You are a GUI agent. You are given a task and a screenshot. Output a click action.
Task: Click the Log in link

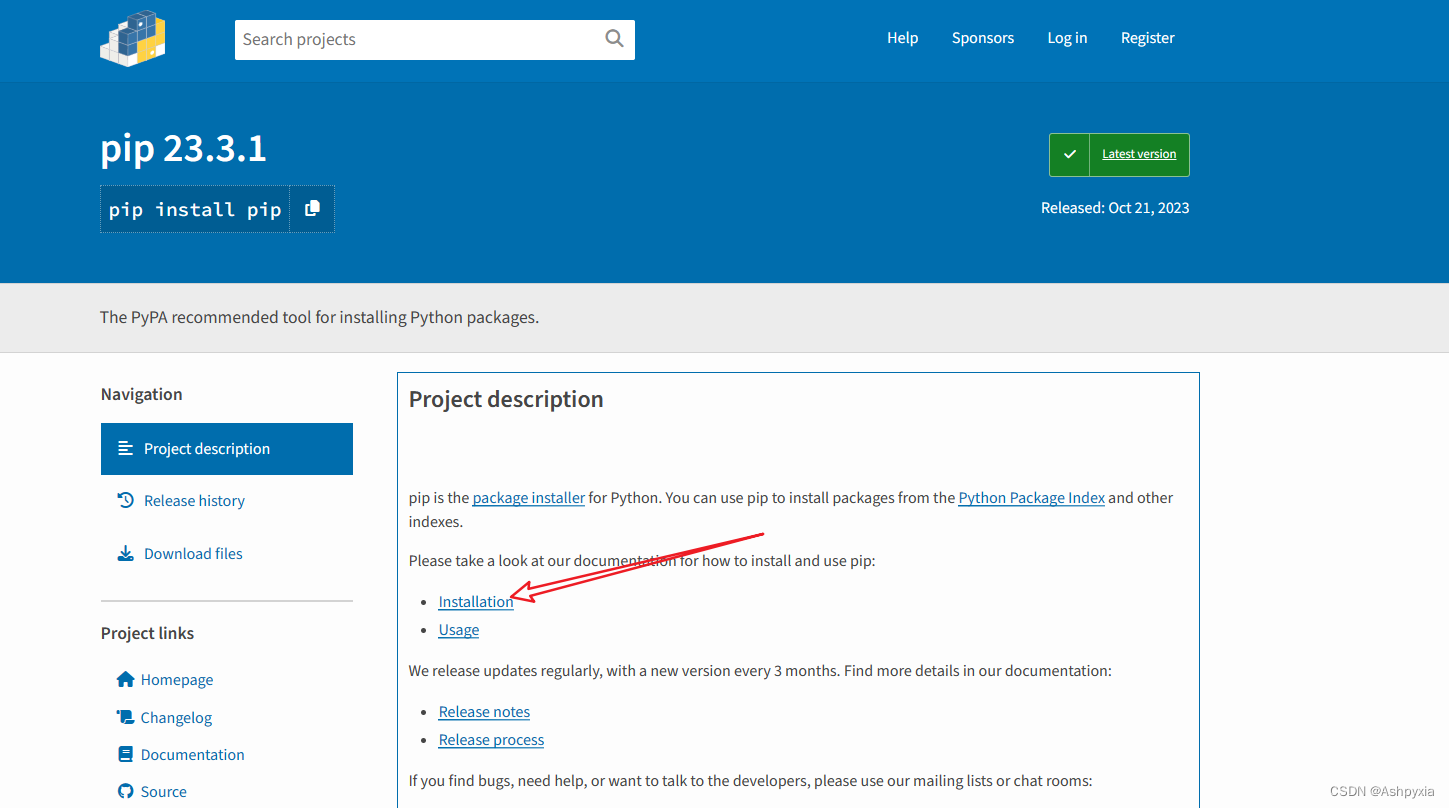(1067, 38)
